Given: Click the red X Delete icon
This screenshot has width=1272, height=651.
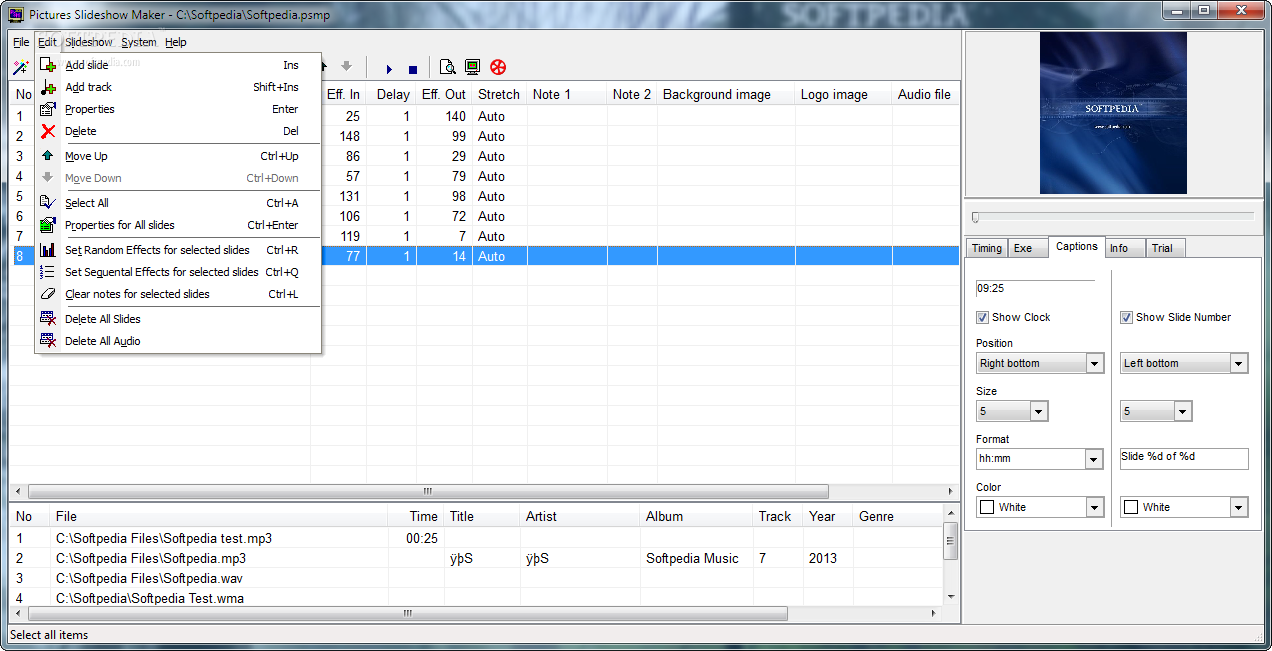Looking at the screenshot, I should pos(48,131).
